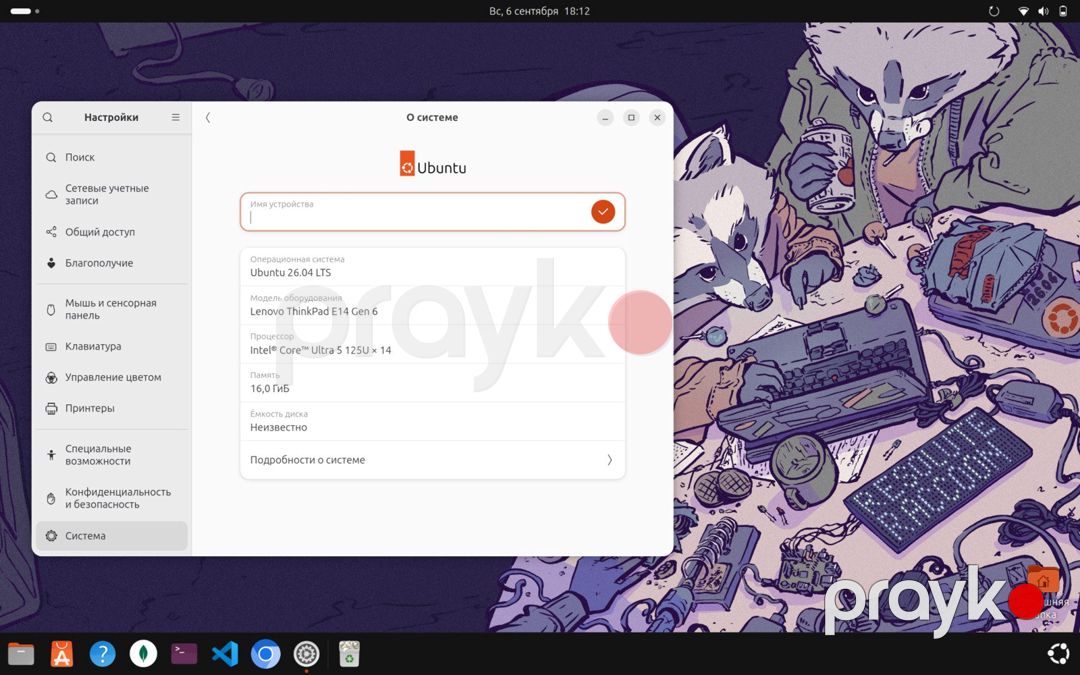
Task: Open the Settings hamburger menu
Action: coord(176,118)
